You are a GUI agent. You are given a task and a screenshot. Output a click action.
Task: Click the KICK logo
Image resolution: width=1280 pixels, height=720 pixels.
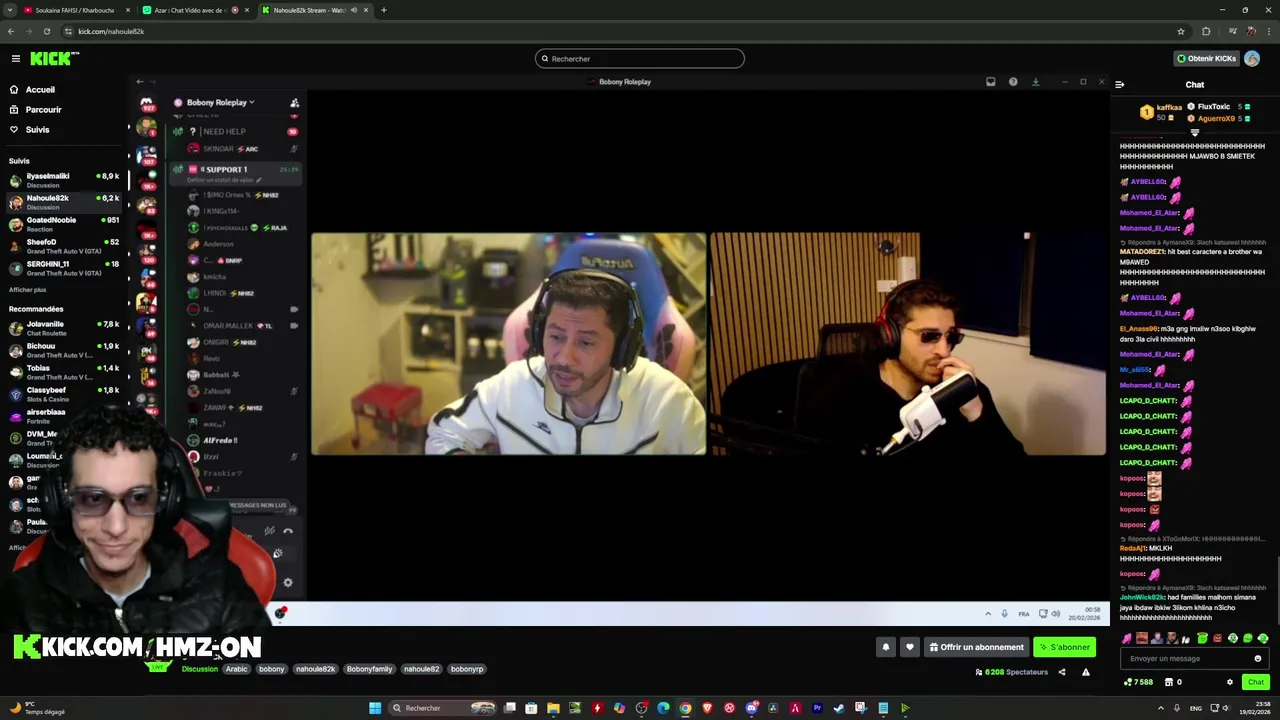54,59
